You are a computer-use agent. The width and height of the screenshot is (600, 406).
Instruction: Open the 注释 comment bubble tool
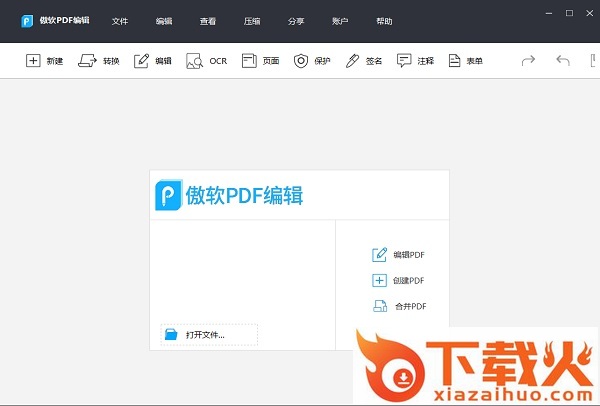pyautogui.click(x=404, y=60)
